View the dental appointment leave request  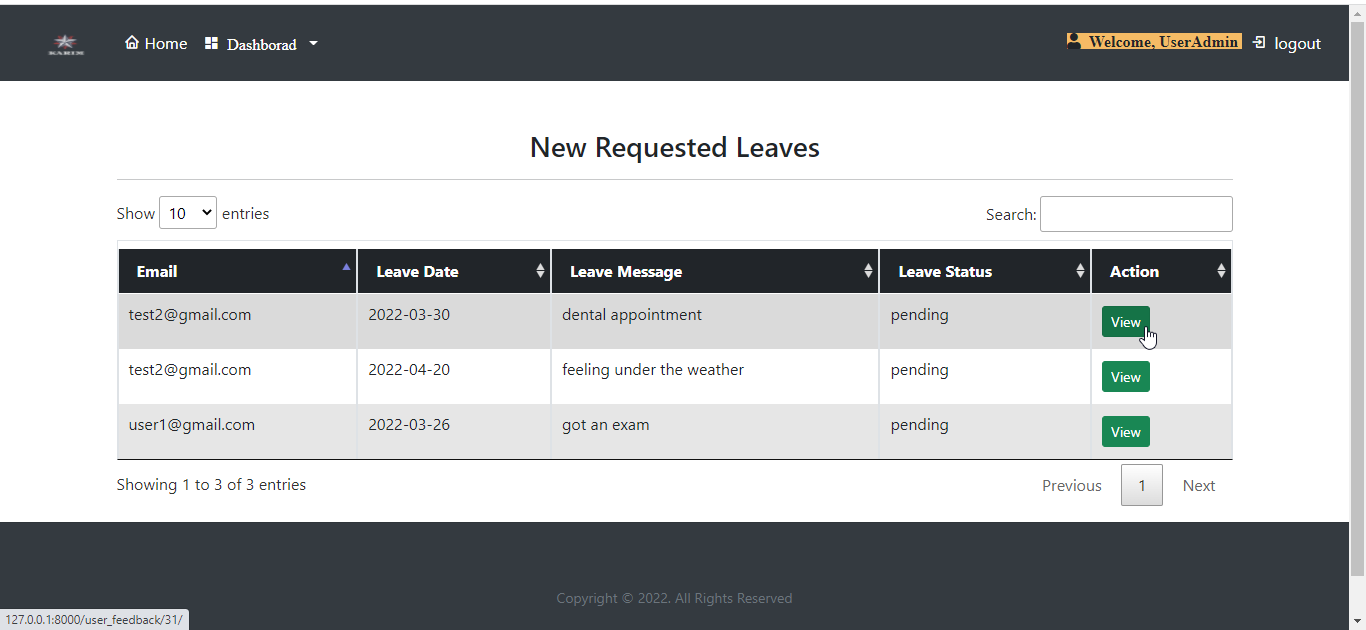point(1125,321)
